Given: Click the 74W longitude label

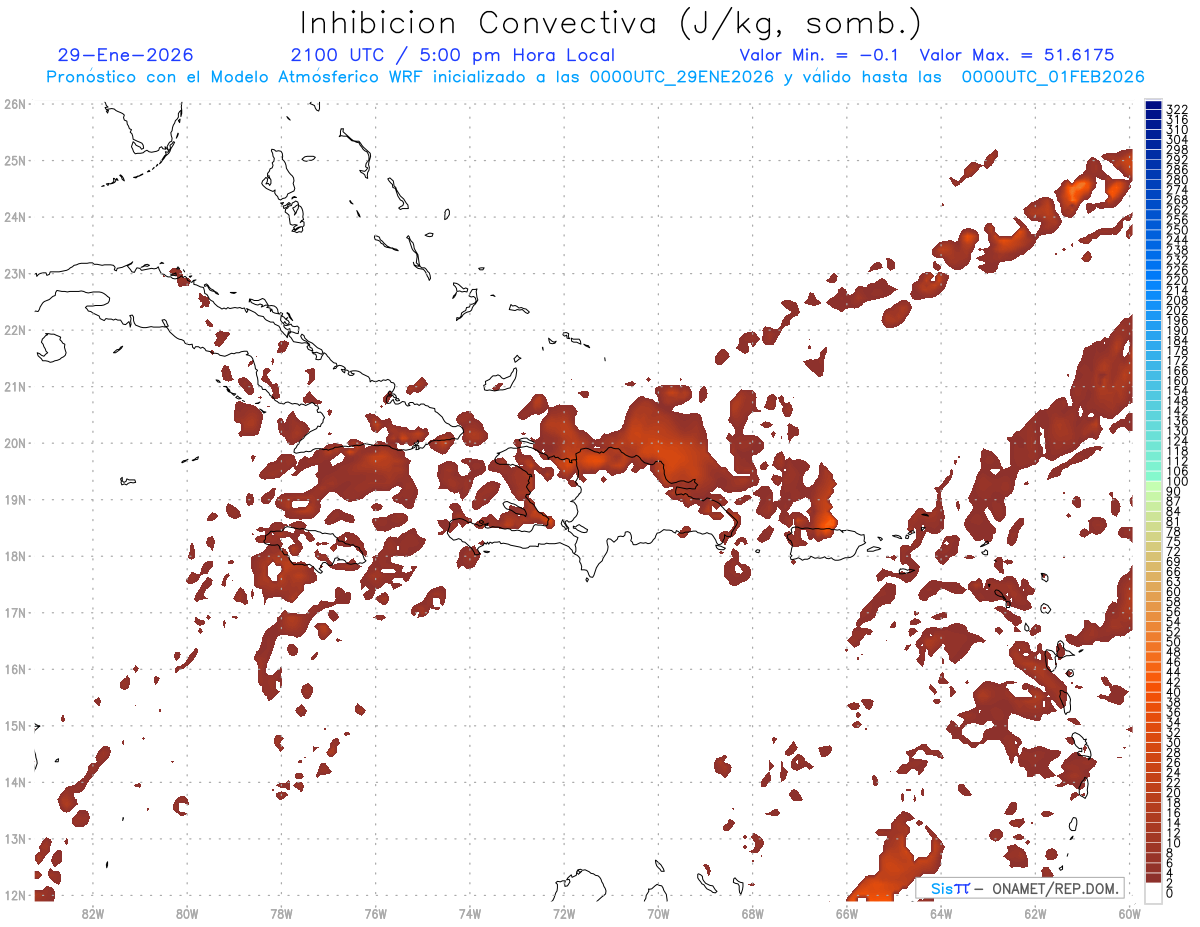Looking at the screenshot, I should coord(469,913).
